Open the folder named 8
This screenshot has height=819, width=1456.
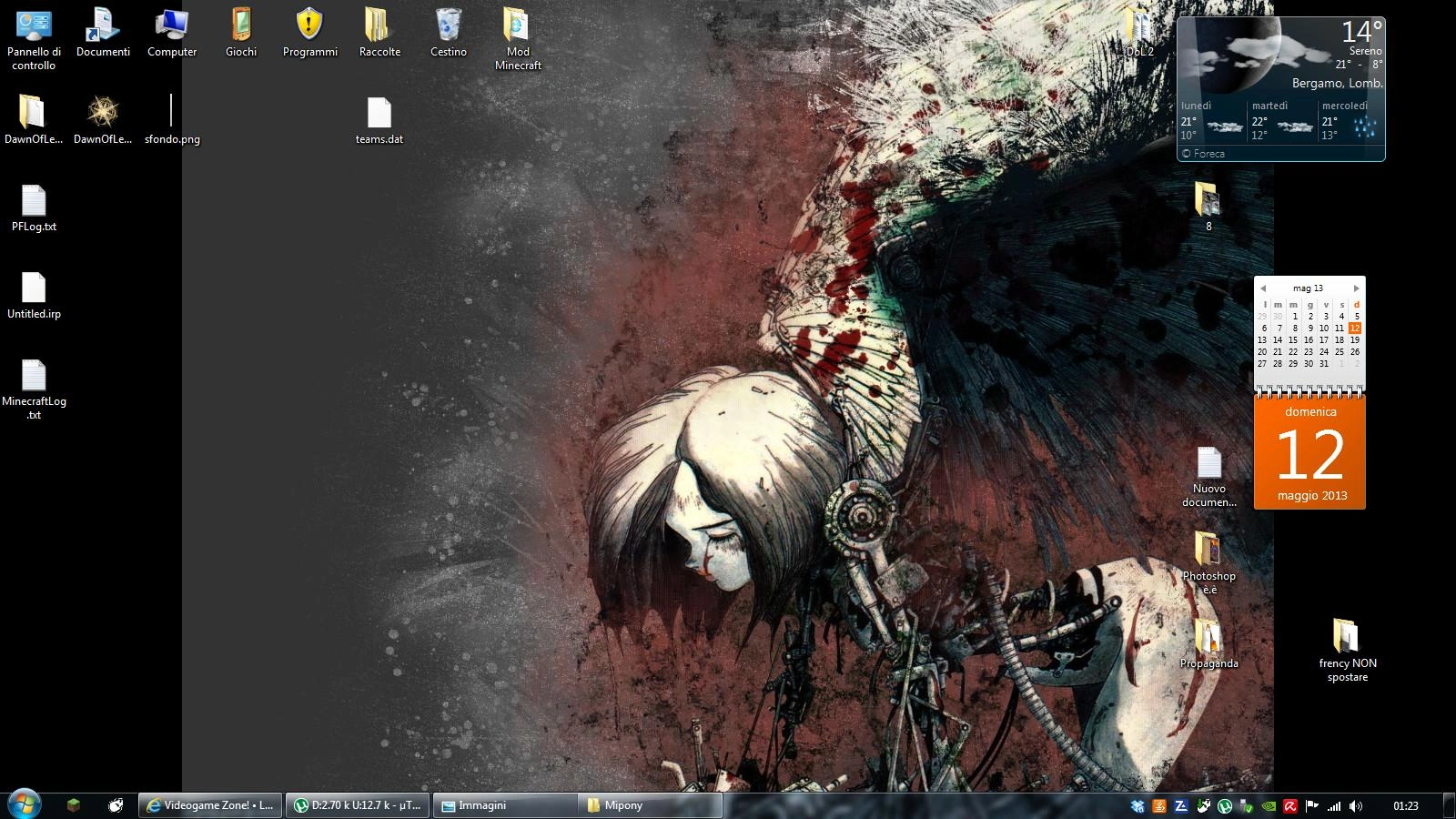point(1208,207)
